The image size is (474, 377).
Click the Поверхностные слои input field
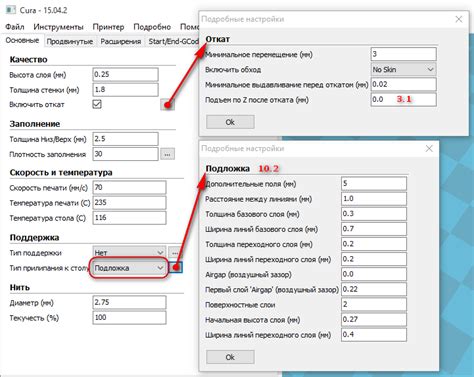coord(374,304)
